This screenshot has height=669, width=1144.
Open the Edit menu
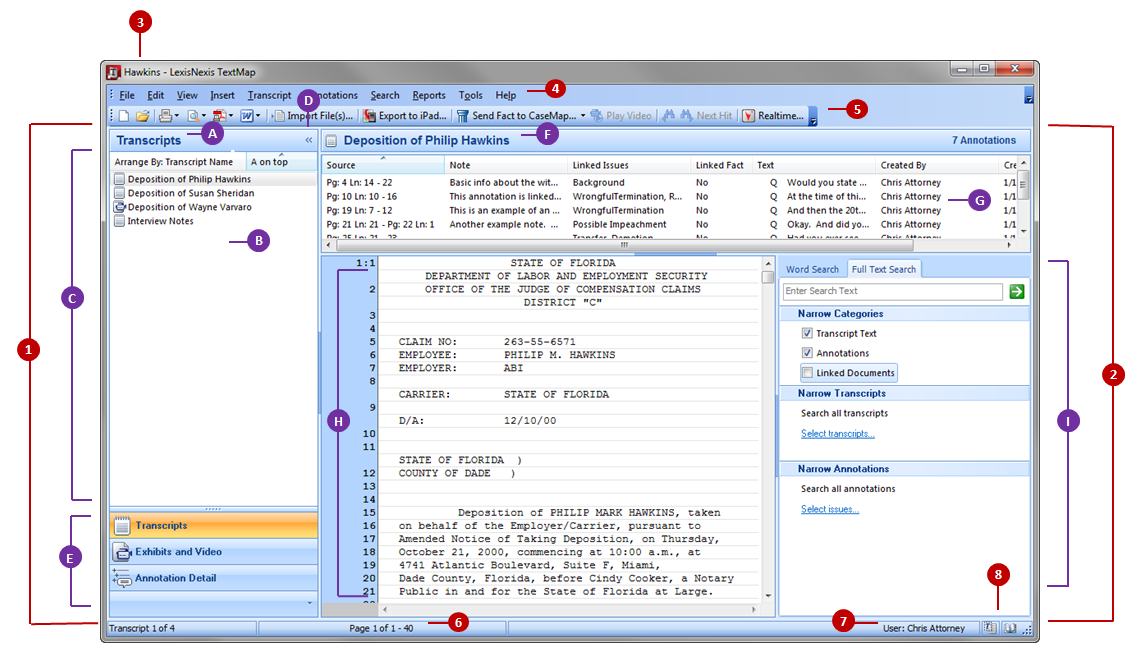tap(155, 96)
